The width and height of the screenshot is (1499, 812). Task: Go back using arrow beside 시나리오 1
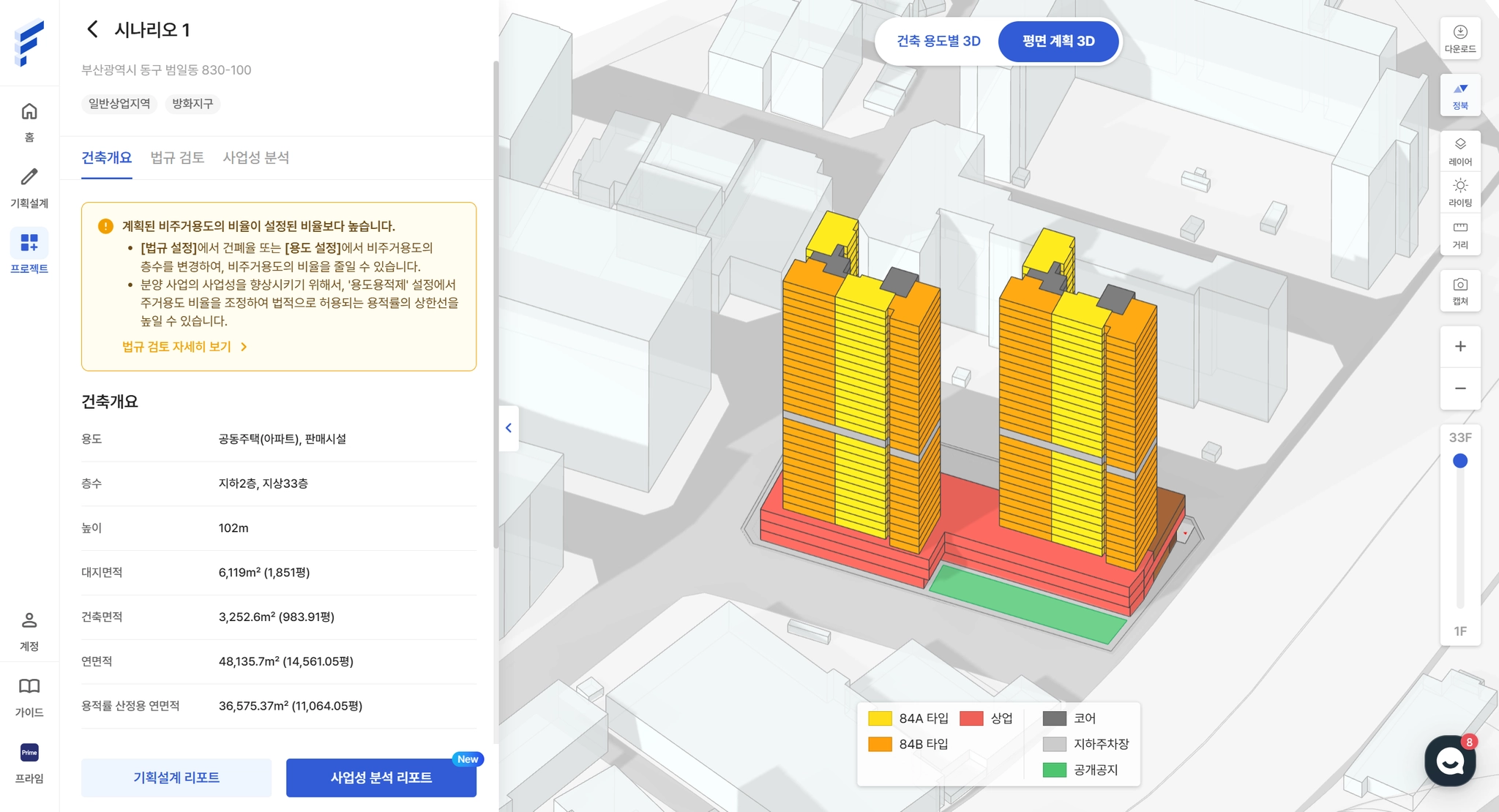(92, 29)
